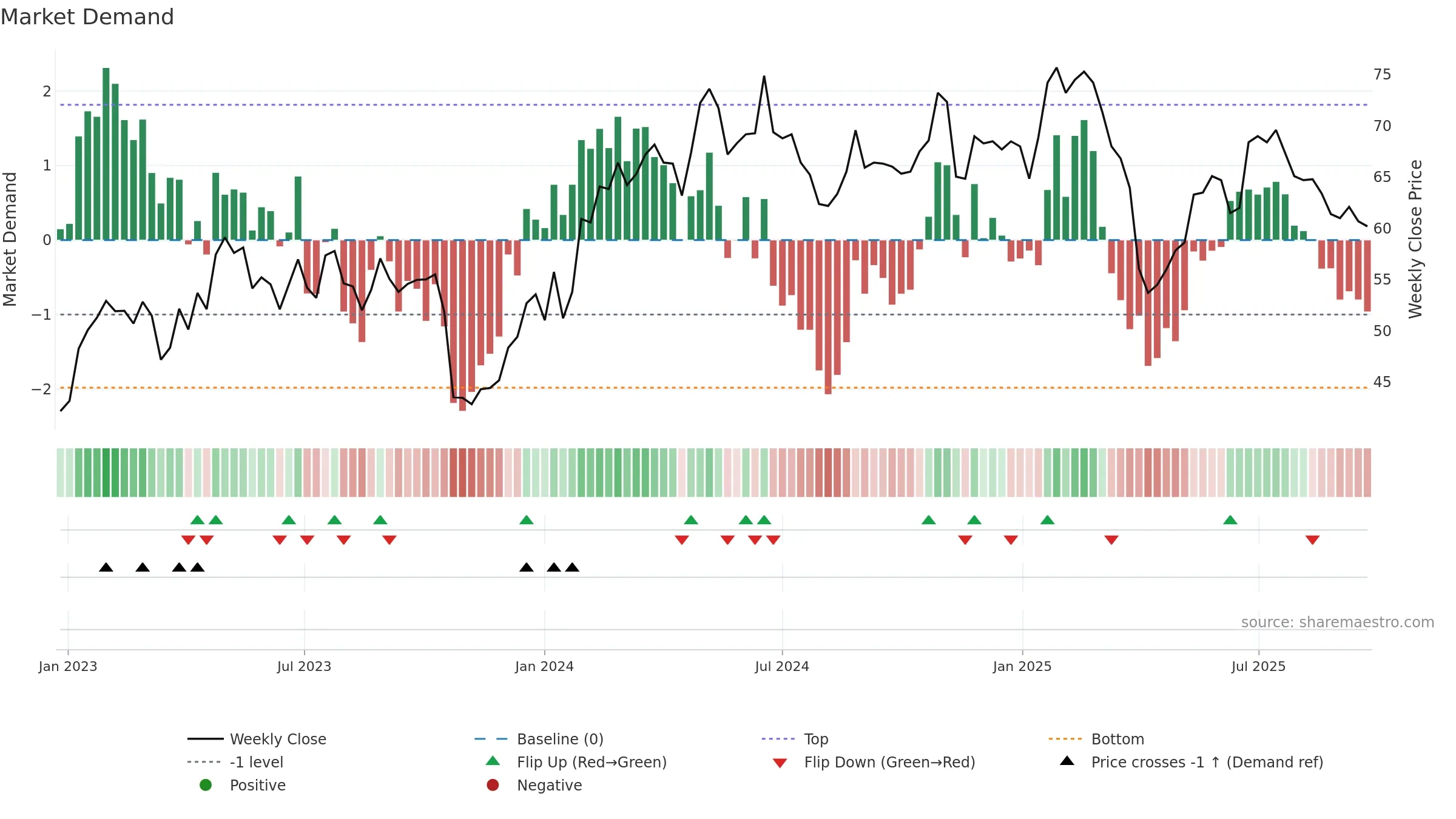Click the final red heatmap cell at right edge
The height and width of the screenshot is (819, 1456).
click(x=1367, y=473)
